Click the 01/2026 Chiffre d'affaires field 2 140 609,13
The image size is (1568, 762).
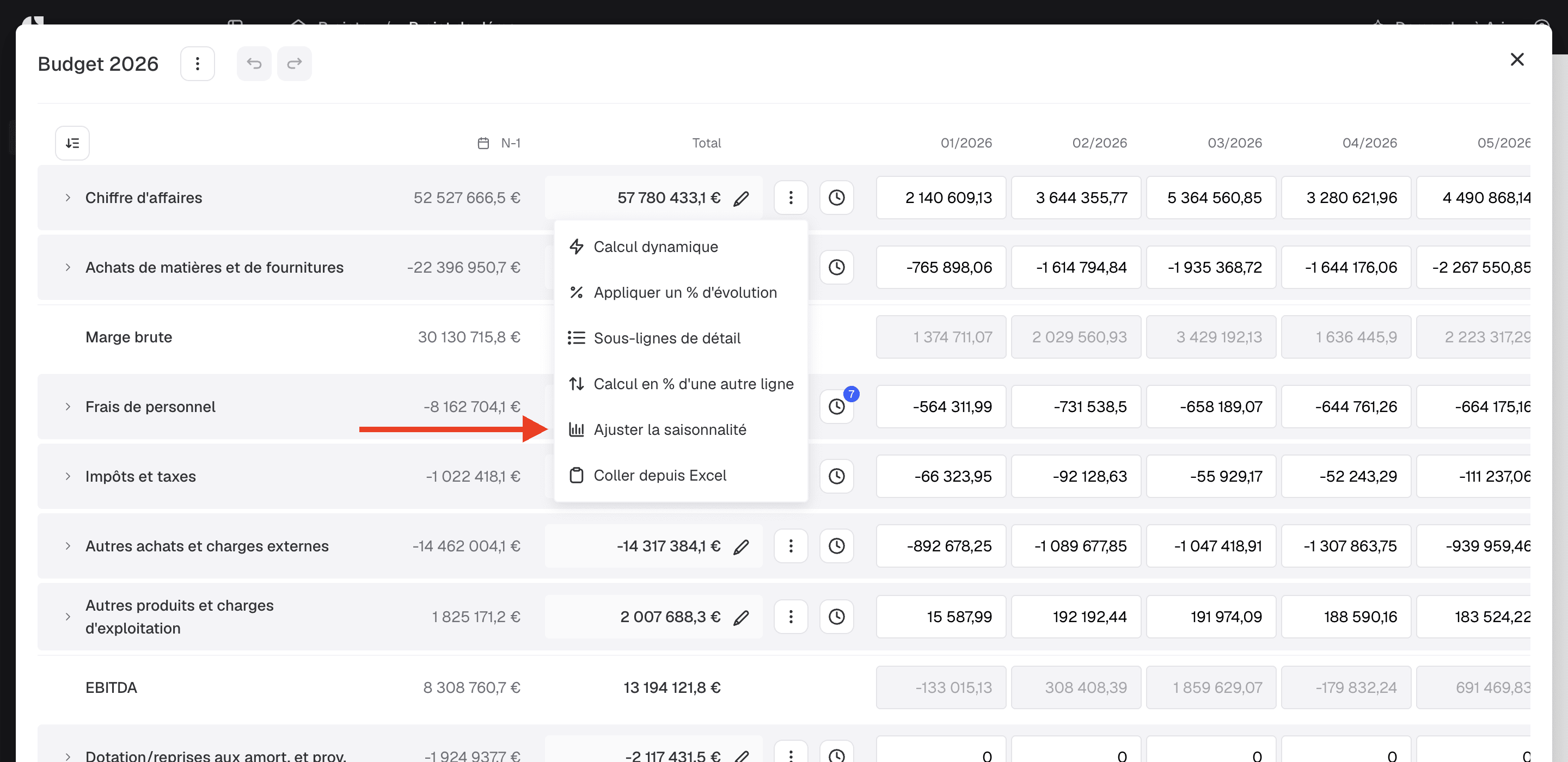[941, 197]
